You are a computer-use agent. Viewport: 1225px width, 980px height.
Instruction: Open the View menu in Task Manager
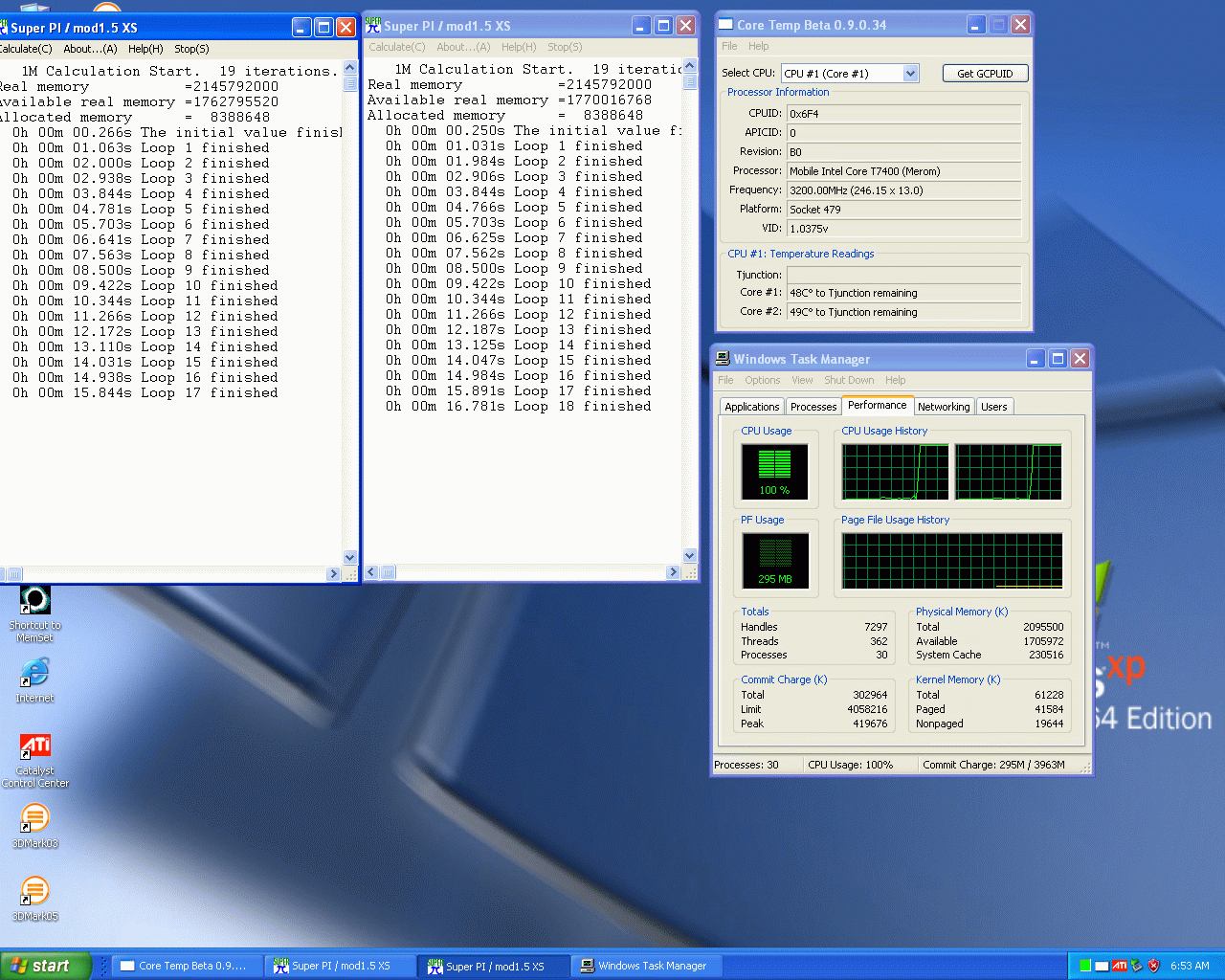pyautogui.click(x=802, y=380)
